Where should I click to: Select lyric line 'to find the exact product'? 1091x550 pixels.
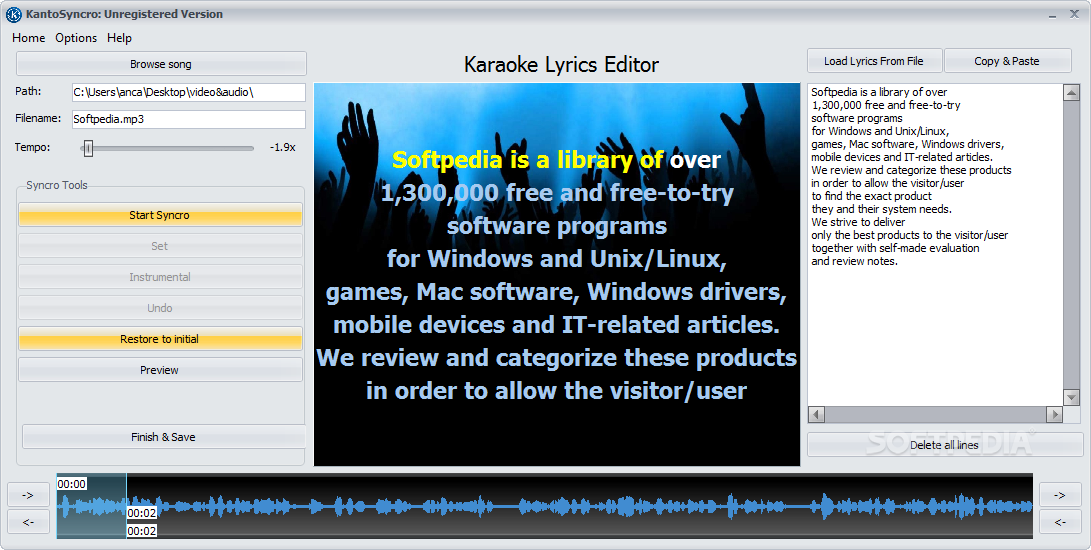(x=871, y=196)
